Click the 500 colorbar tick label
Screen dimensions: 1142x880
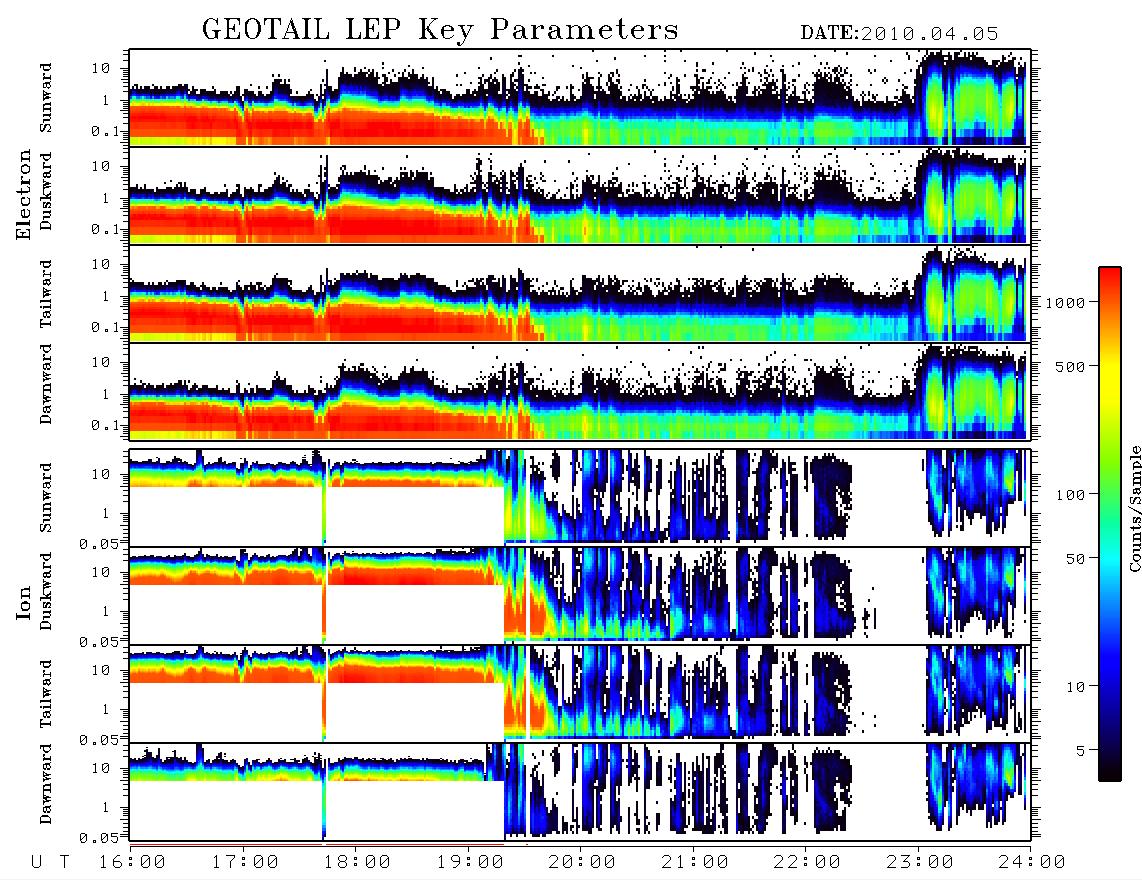[1070, 366]
